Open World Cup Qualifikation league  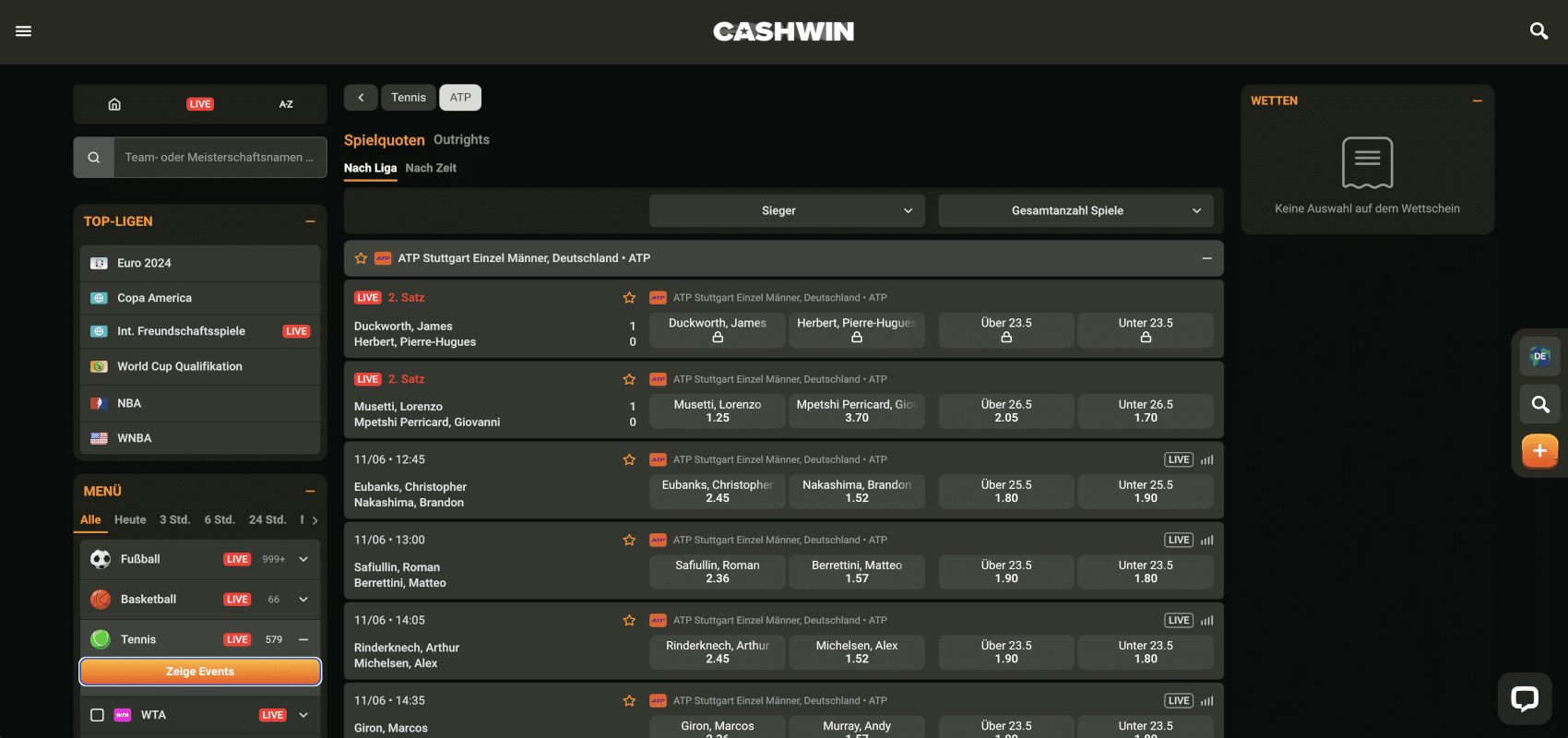click(x=200, y=366)
